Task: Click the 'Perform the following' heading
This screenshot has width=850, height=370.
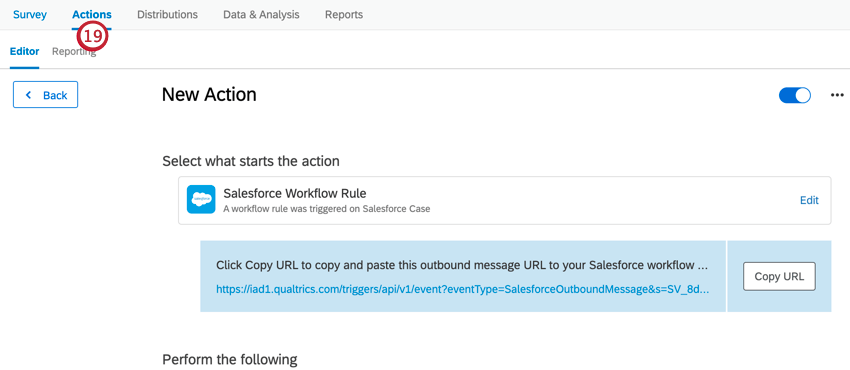Action: pyautogui.click(x=230, y=360)
